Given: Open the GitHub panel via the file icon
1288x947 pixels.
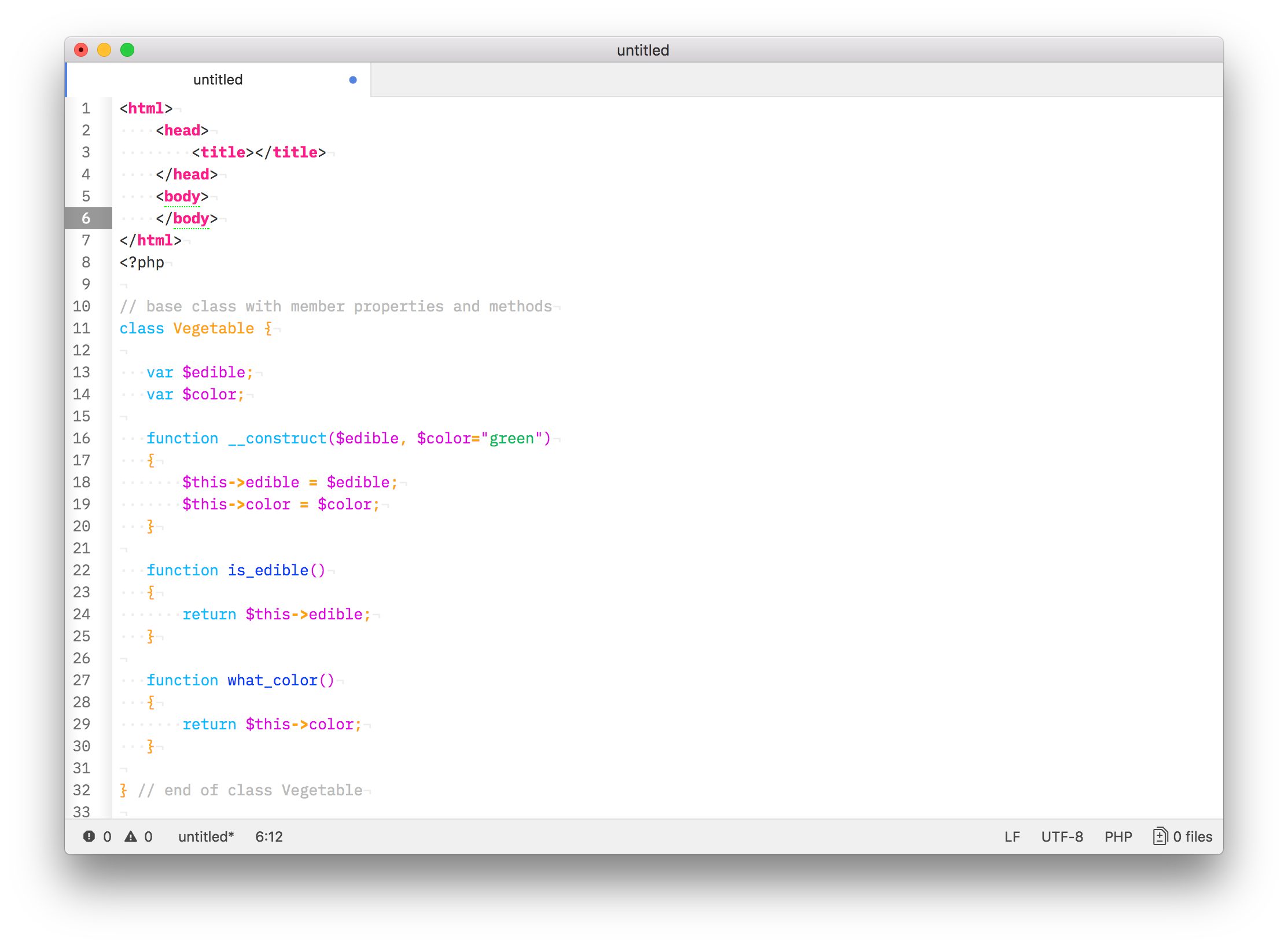Looking at the screenshot, I should 1161,836.
